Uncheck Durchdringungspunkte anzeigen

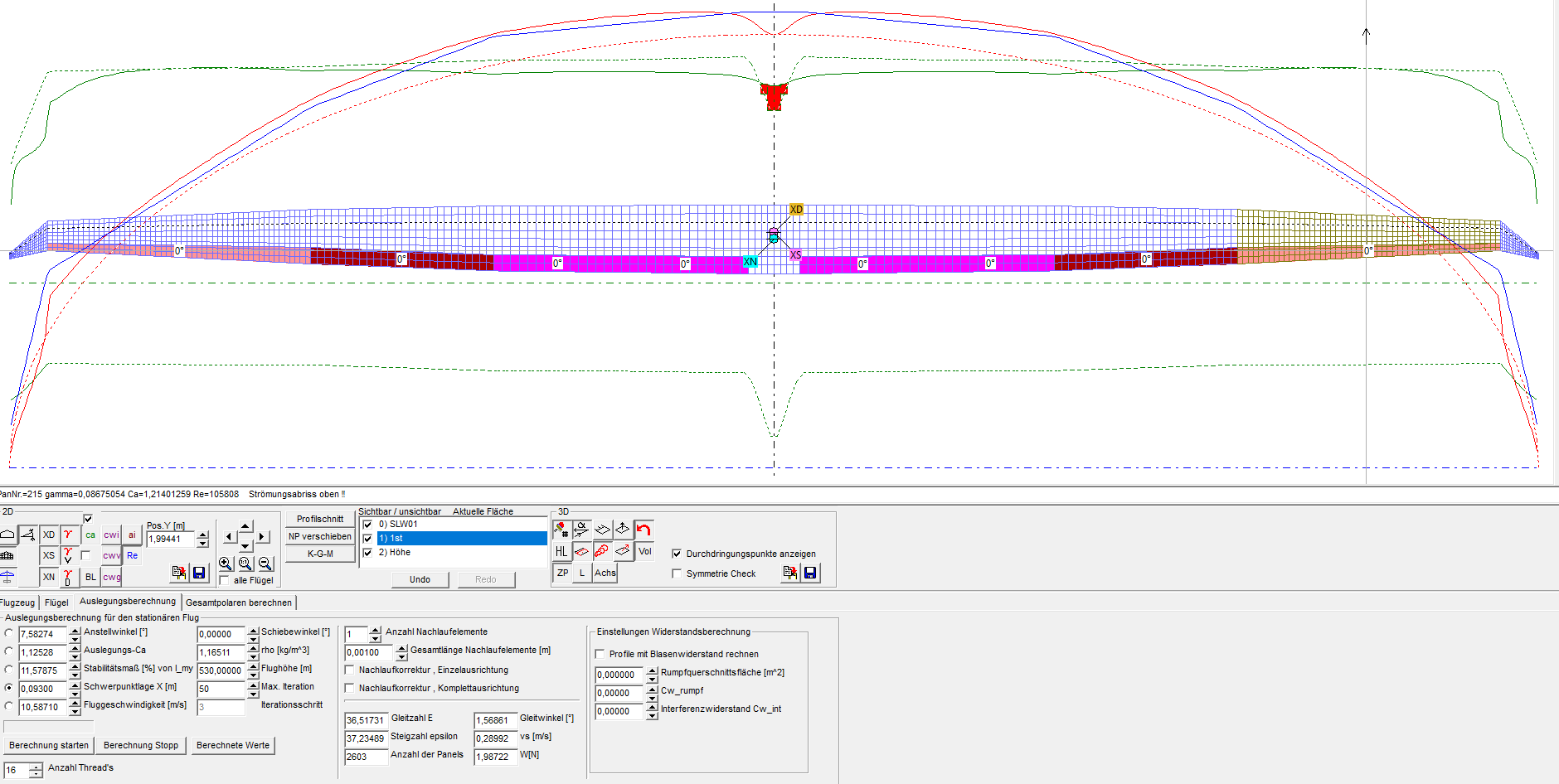pos(677,554)
